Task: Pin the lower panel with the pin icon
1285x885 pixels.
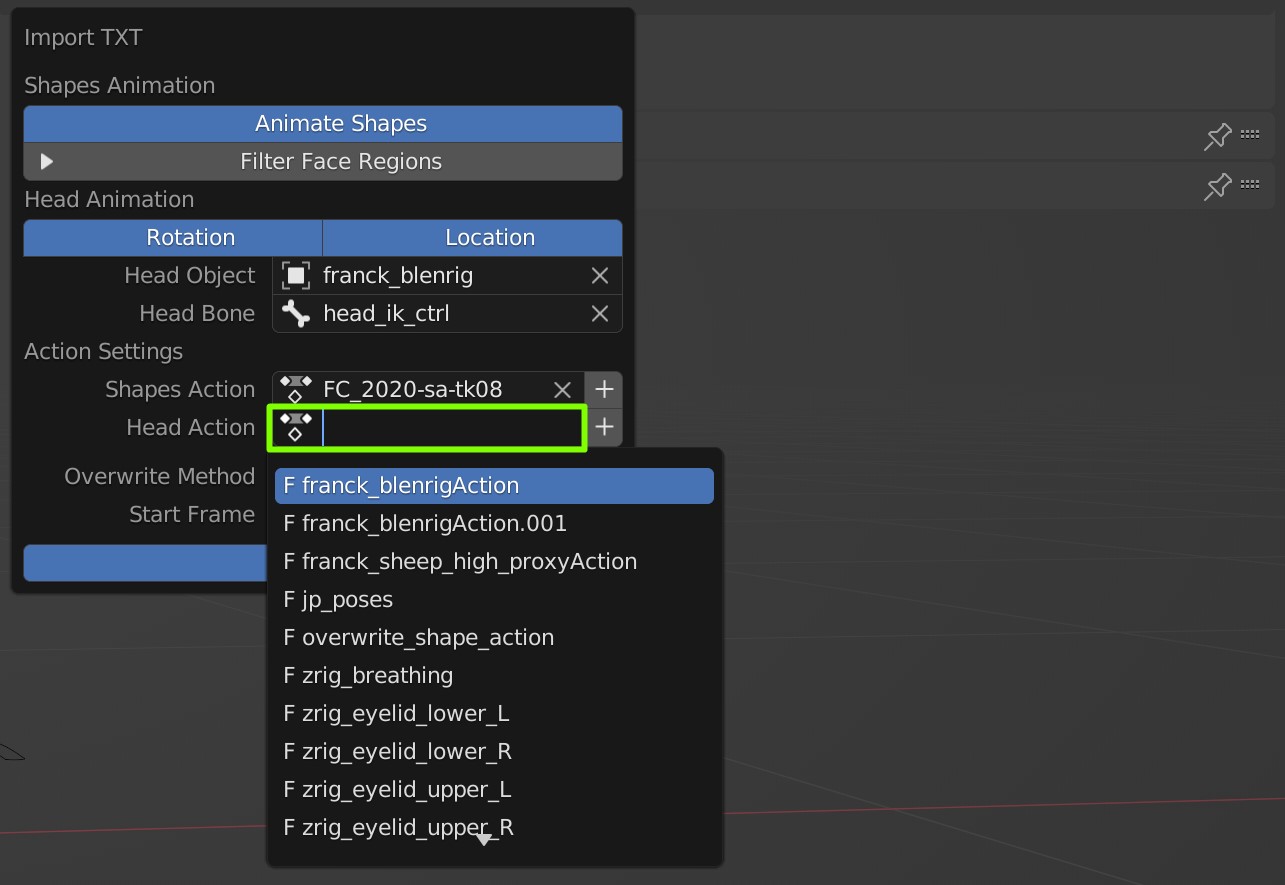Action: [x=1217, y=186]
